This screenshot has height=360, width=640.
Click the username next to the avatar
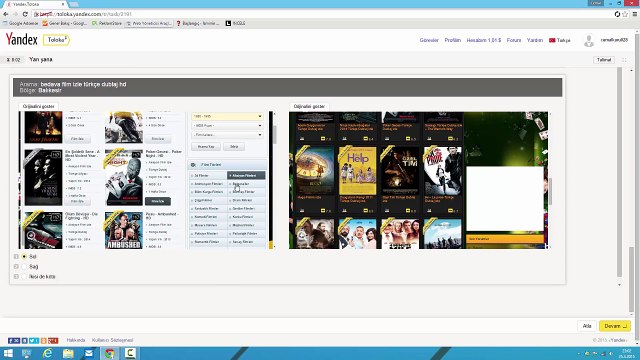point(614,40)
